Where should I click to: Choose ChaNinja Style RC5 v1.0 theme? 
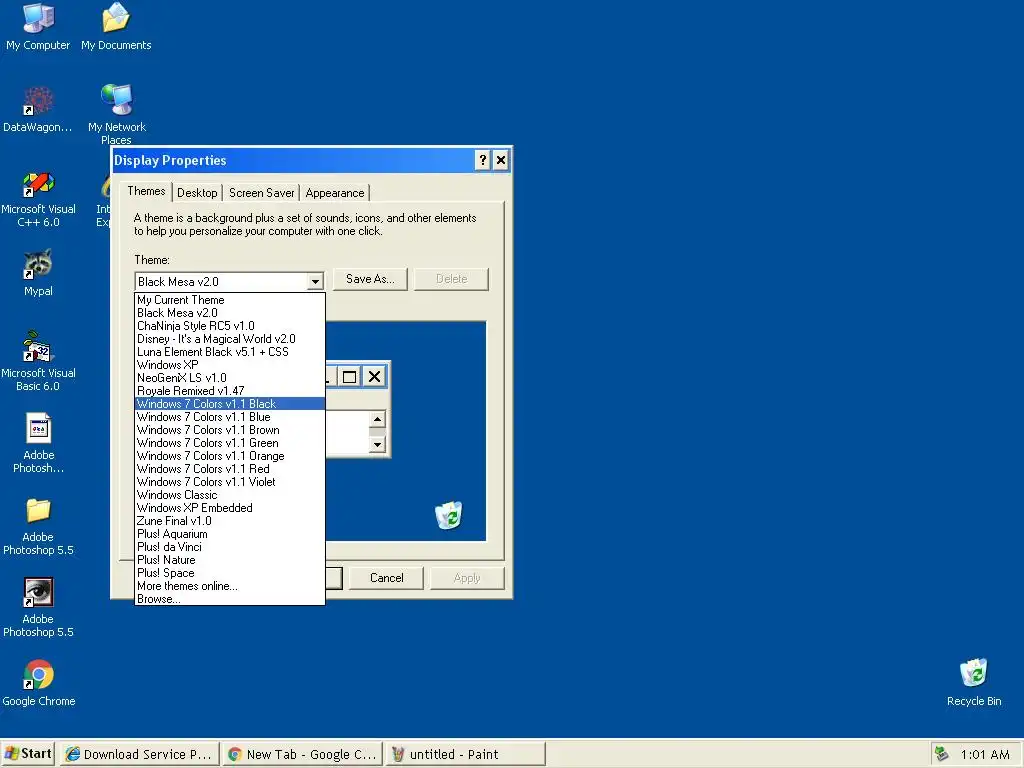point(230,326)
